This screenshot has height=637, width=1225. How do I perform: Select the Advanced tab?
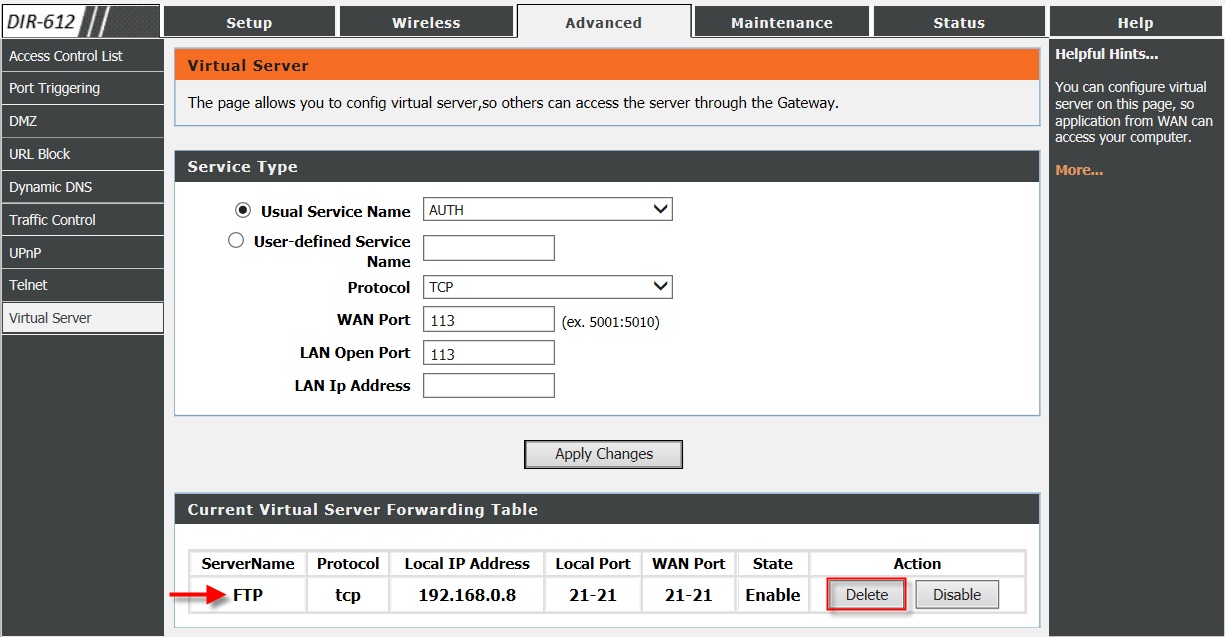coord(603,22)
